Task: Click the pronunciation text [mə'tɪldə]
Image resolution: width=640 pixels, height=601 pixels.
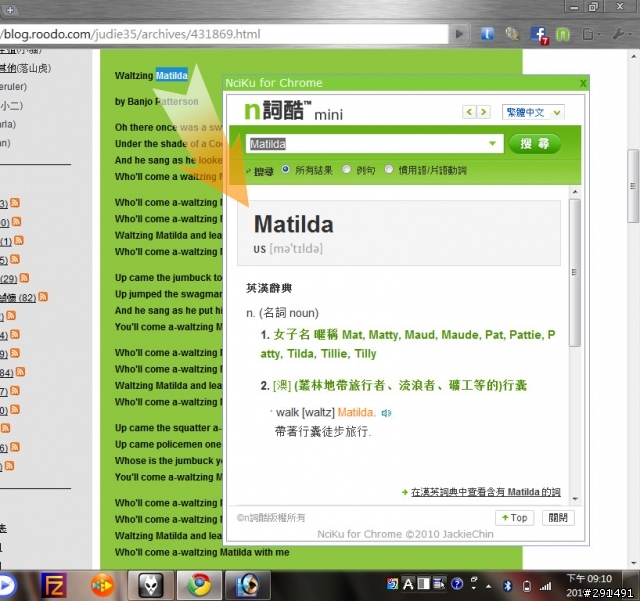Action: [296, 249]
